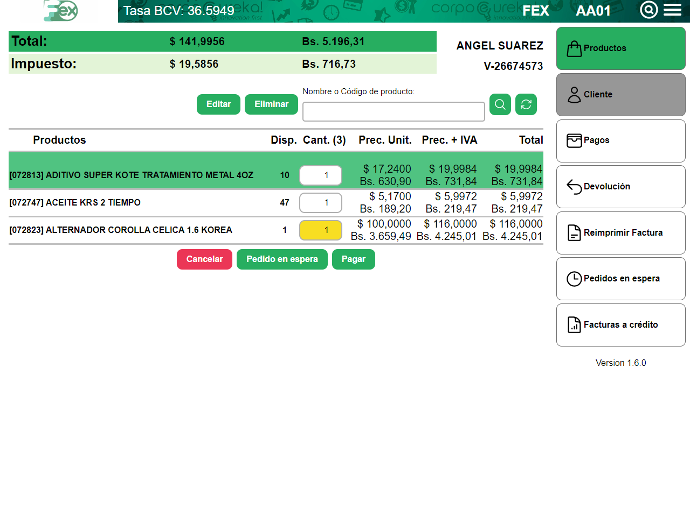690x516 pixels.
Task: Open the Pagos section
Action: [620, 141]
